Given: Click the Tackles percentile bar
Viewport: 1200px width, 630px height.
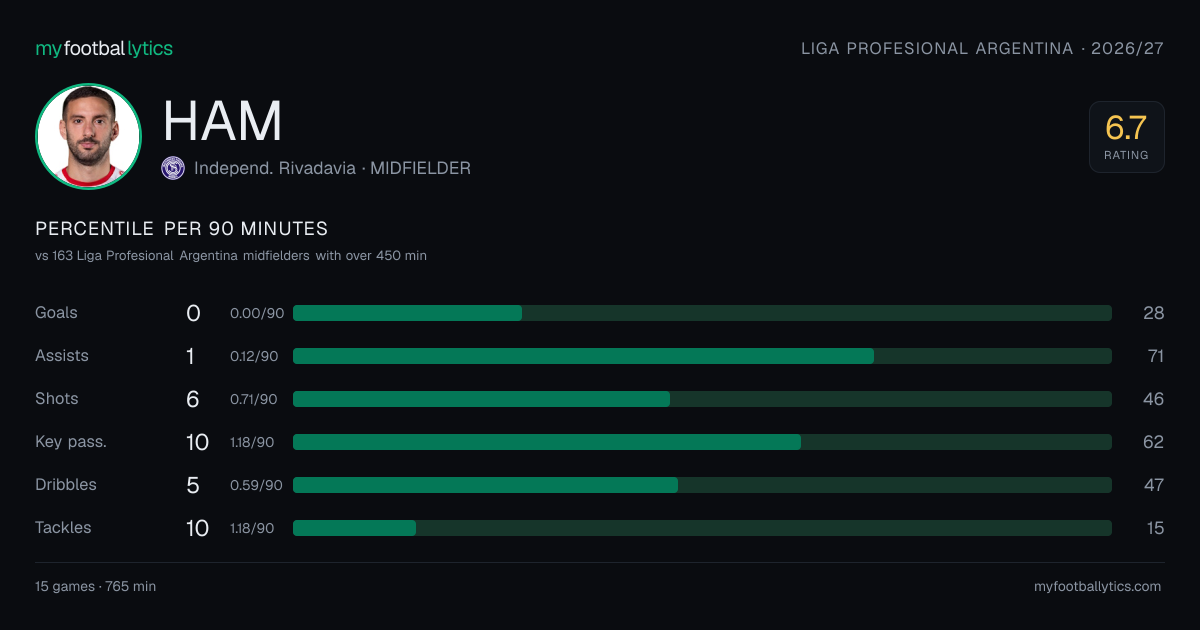Looking at the screenshot, I should pos(702,528).
